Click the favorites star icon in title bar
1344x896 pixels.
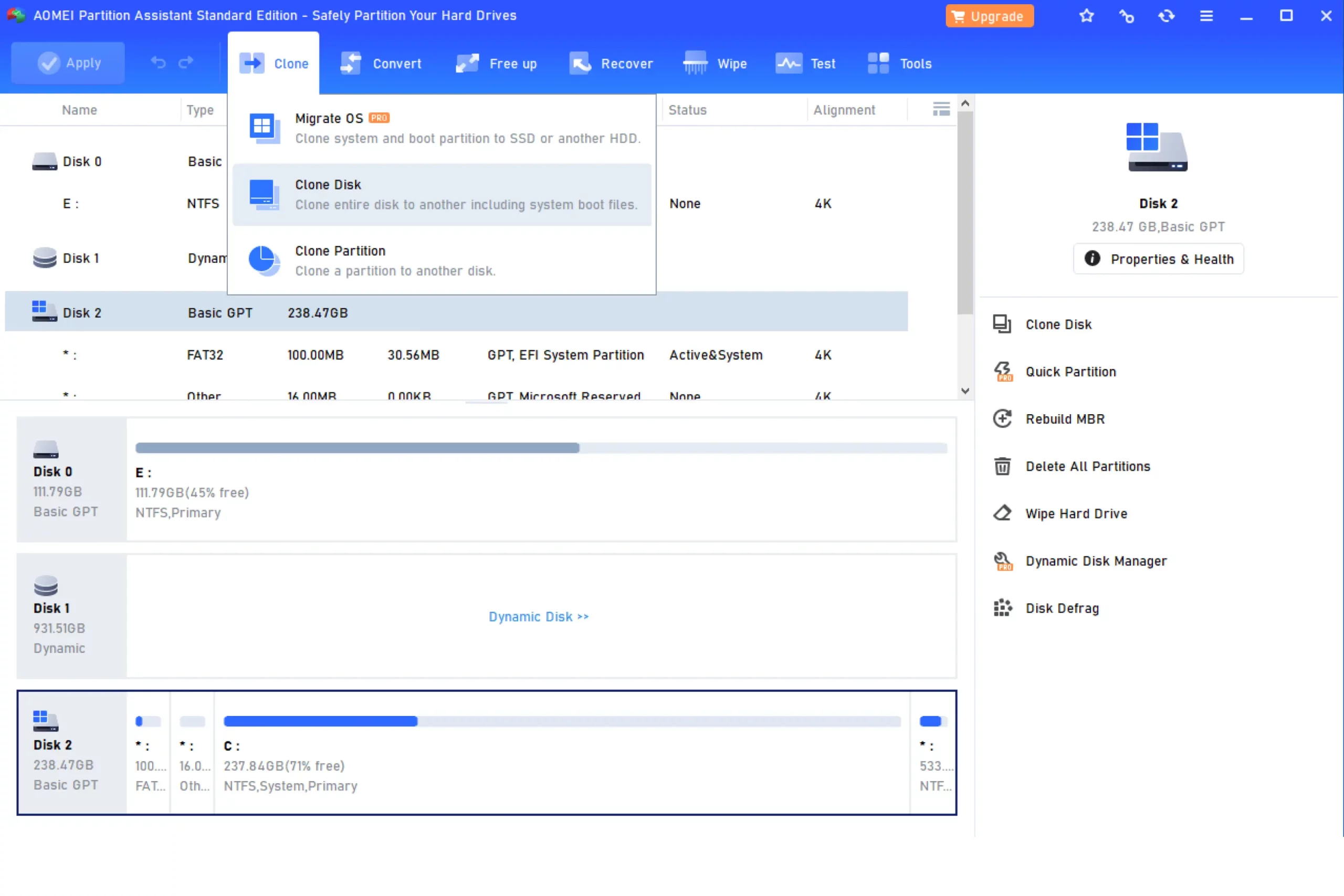(1086, 16)
